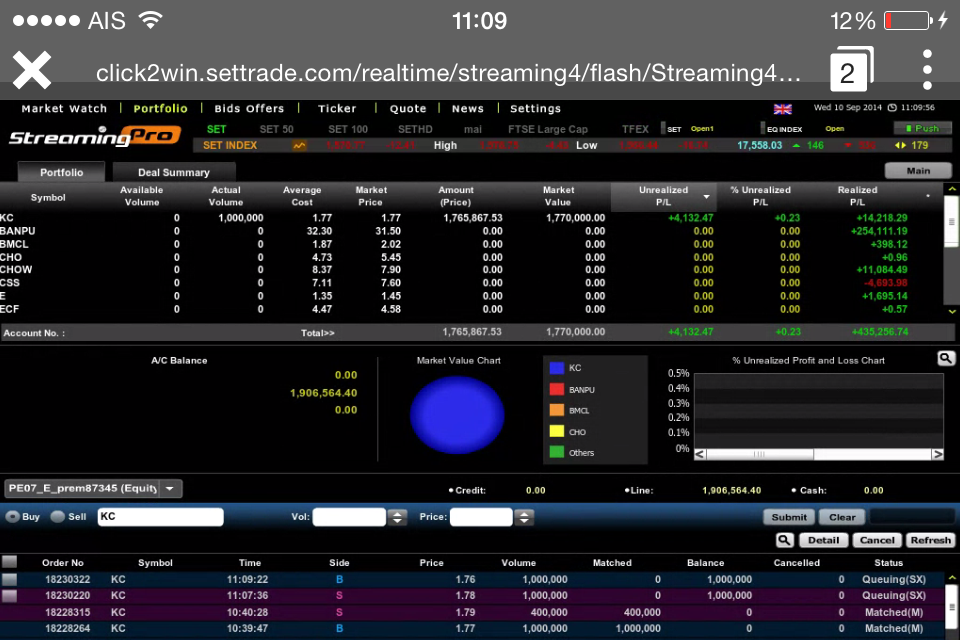
Task: Click the order search magnifier icon
Action: coord(784,540)
